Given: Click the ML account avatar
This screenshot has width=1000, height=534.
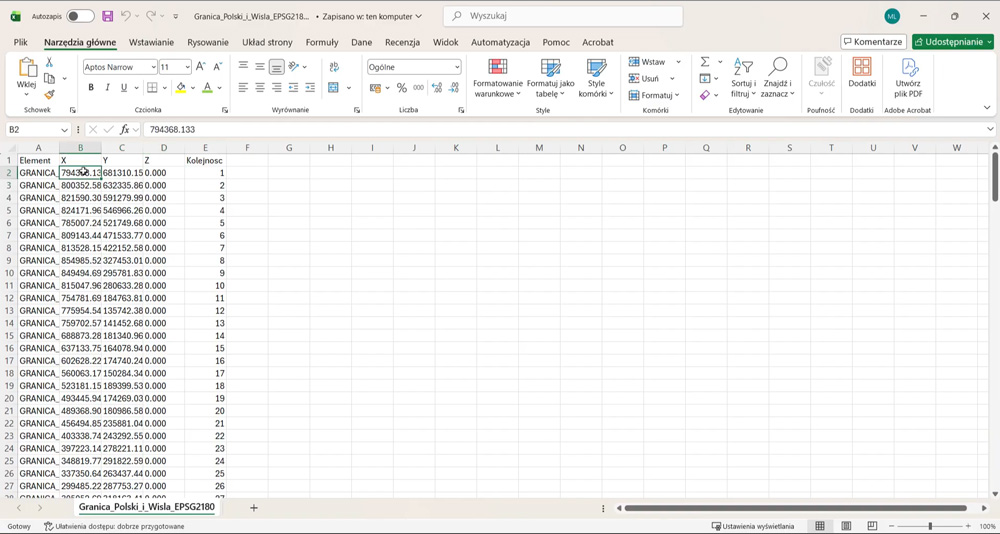Looking at the screenshot, I should 892,17.
